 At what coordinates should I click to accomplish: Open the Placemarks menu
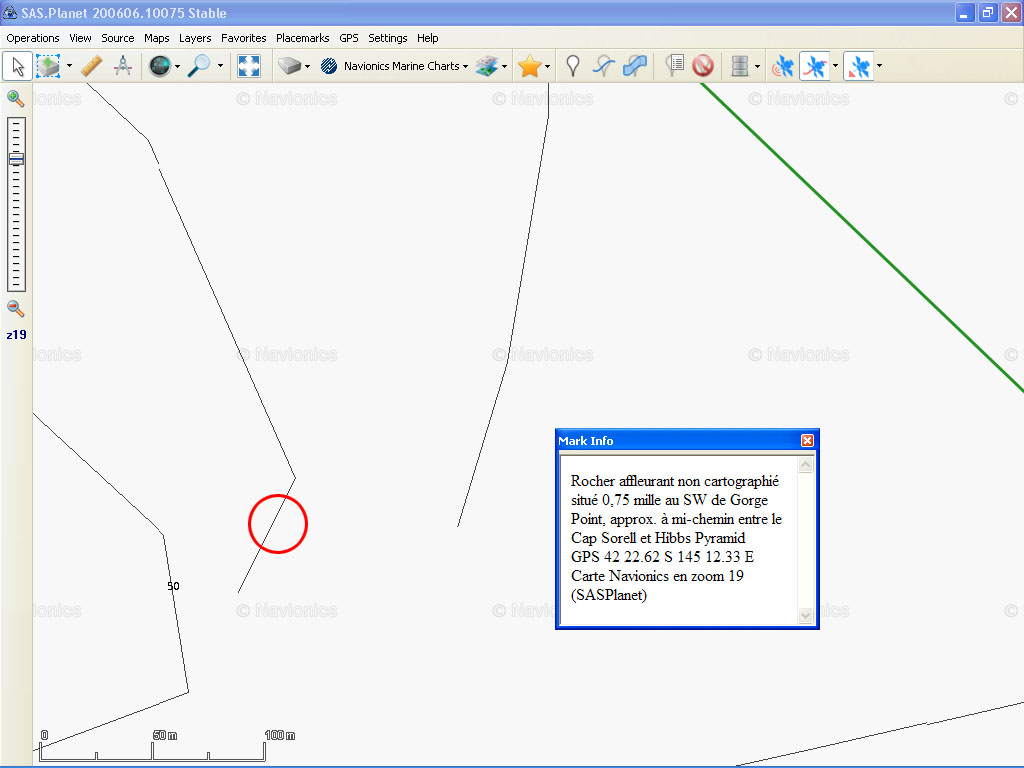(302, 38)
